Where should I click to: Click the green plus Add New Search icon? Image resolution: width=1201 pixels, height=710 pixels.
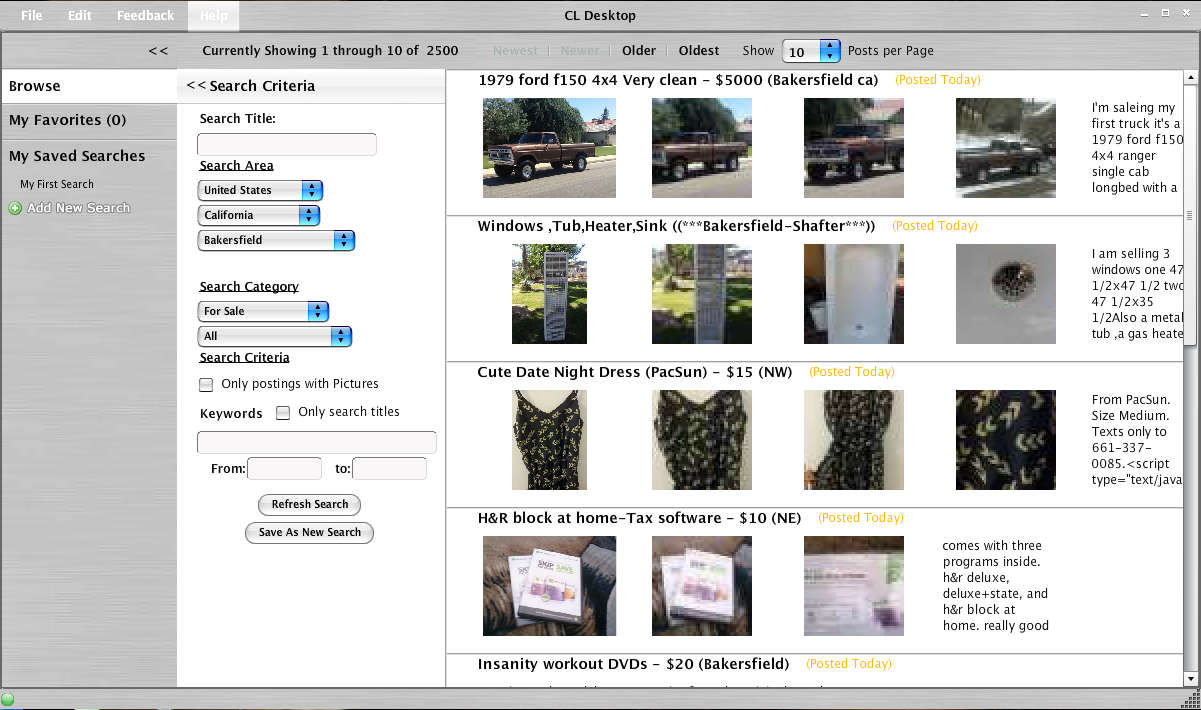(x=15, y=208)
